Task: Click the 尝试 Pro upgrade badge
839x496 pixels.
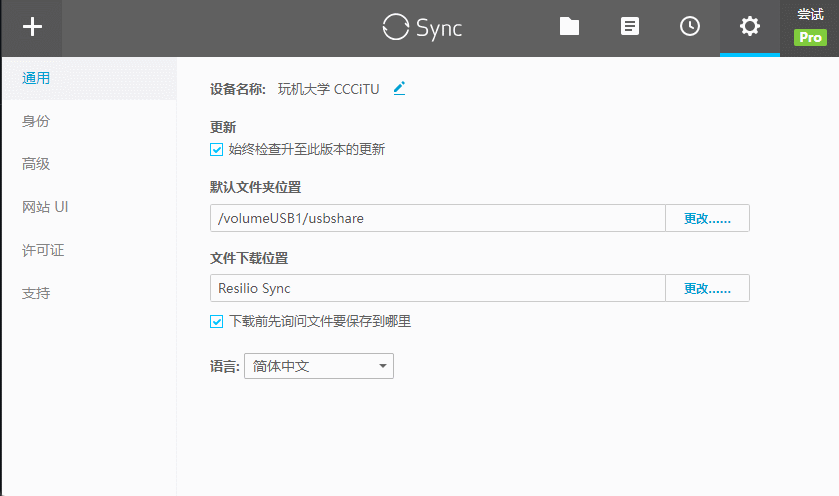Action: [x=810, y=27]
